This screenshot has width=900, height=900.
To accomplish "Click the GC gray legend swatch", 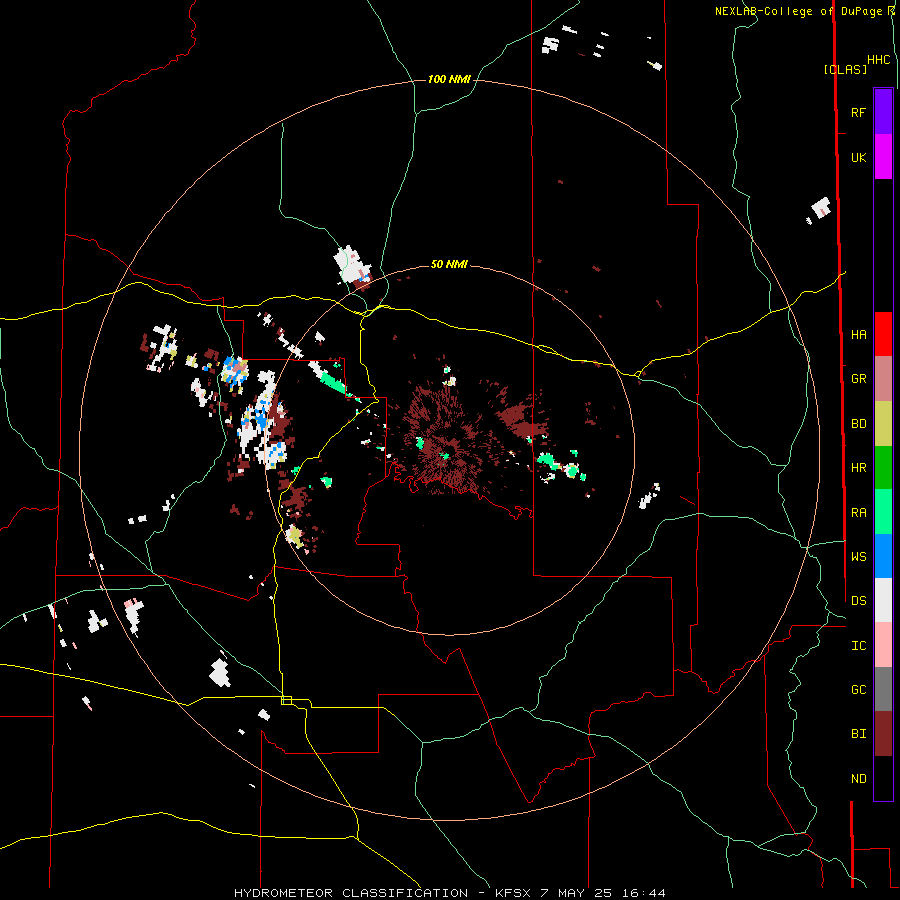I will [883, 689].
